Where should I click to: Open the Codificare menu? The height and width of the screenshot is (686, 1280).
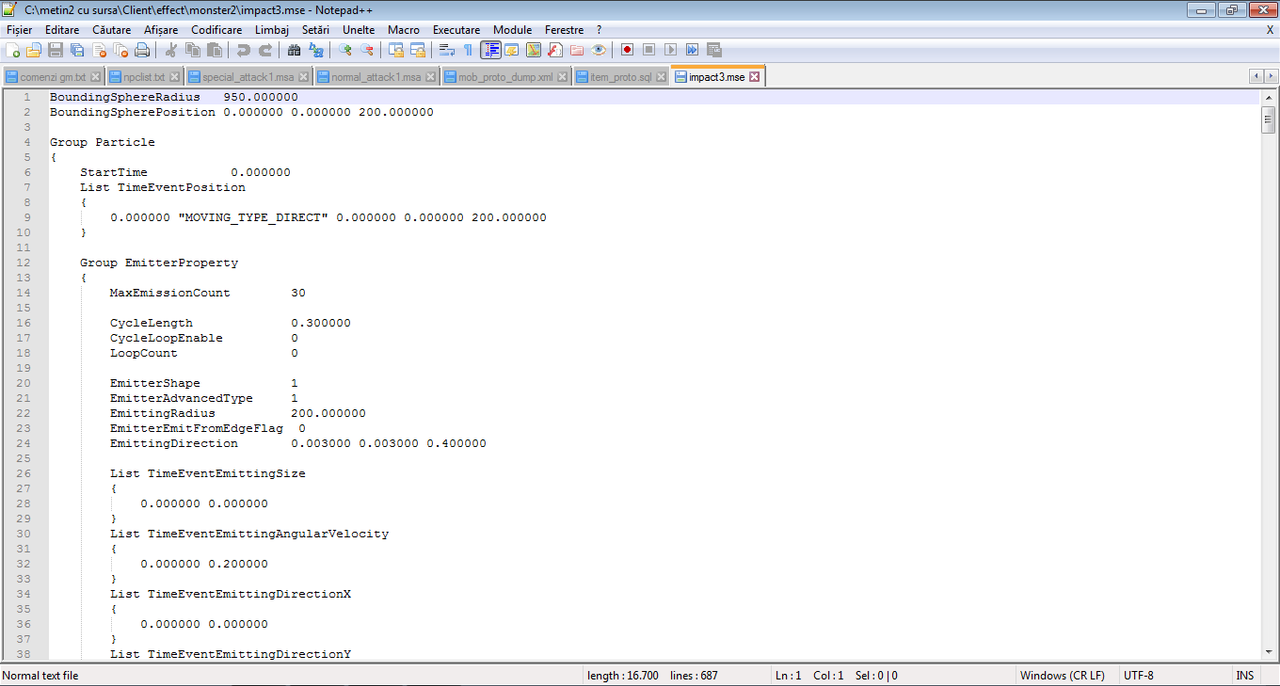click(216, 30)
